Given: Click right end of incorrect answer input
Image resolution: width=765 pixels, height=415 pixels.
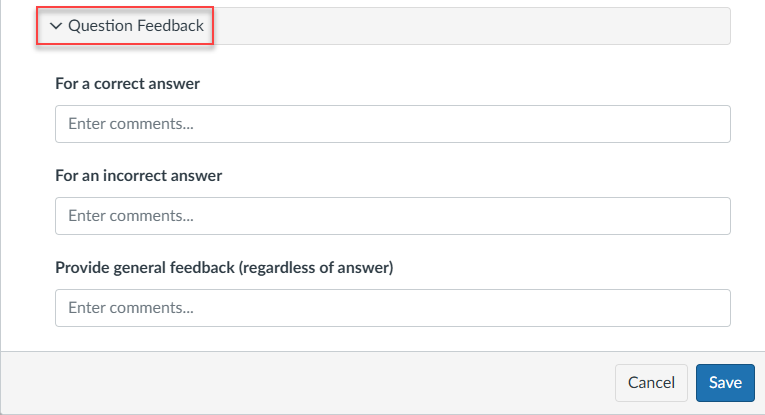Looking at the screenshot, I should (700, 216).
